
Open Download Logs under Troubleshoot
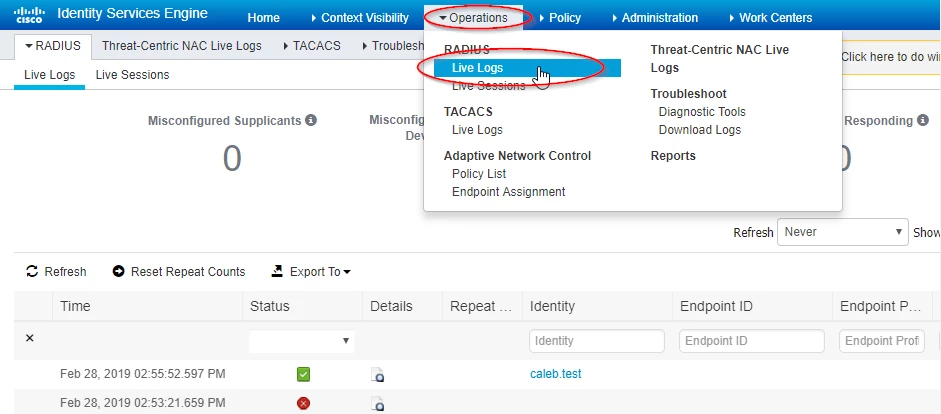point(700,130)
